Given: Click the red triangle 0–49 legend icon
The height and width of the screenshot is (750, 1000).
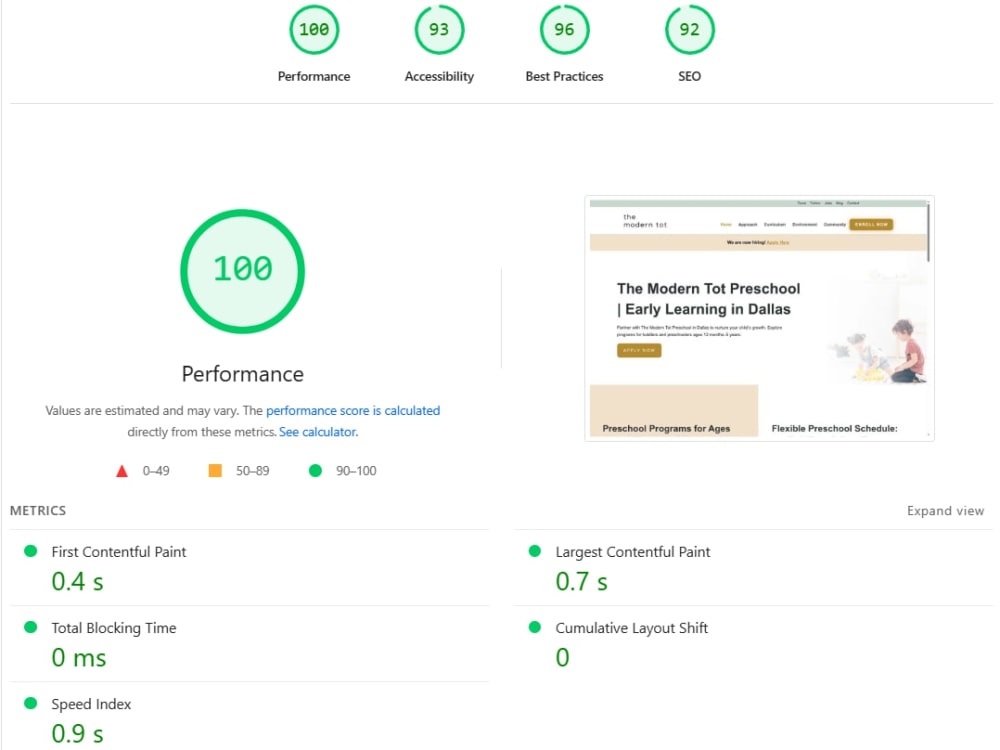Looking at the screenshot, I should pyautogui.click(x=122, y=471).
